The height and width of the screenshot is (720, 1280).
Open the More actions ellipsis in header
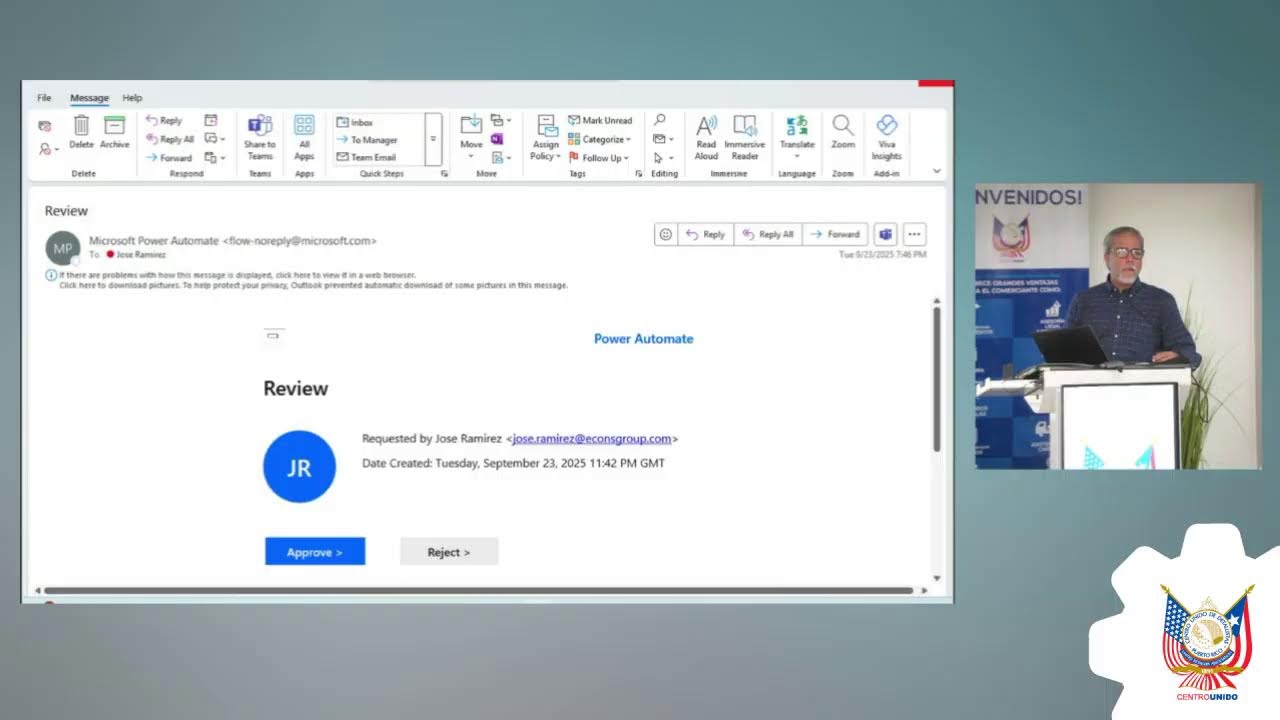point(914,234)
